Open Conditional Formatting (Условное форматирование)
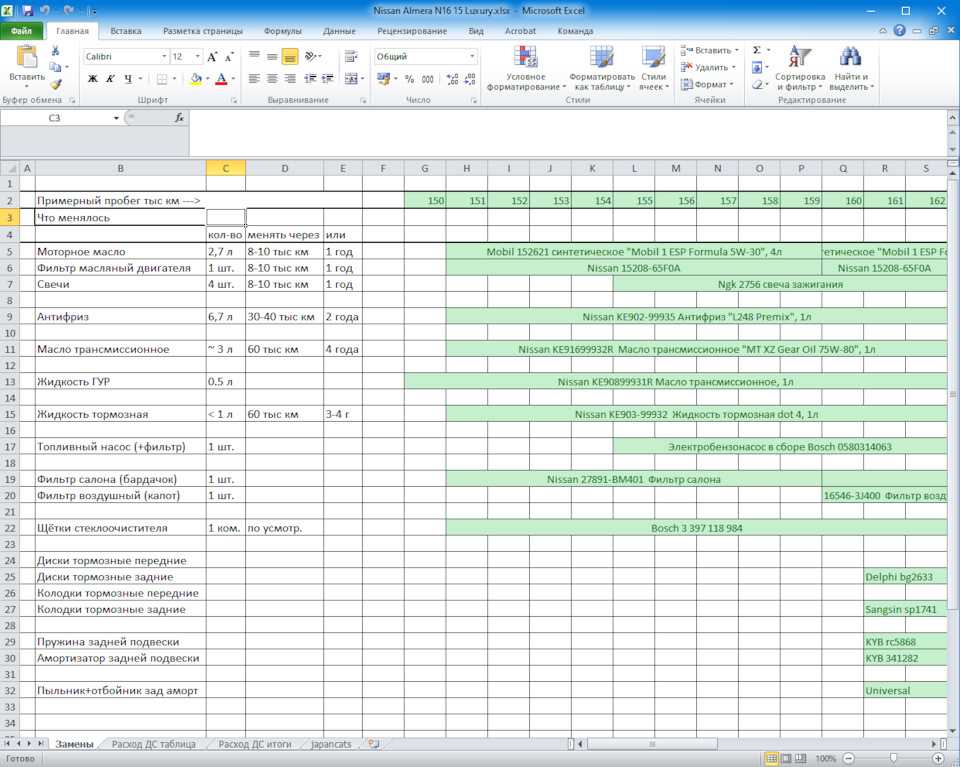The height and width of the screenshot is (767, 960). pyautogui.click(x=525, y=68)
